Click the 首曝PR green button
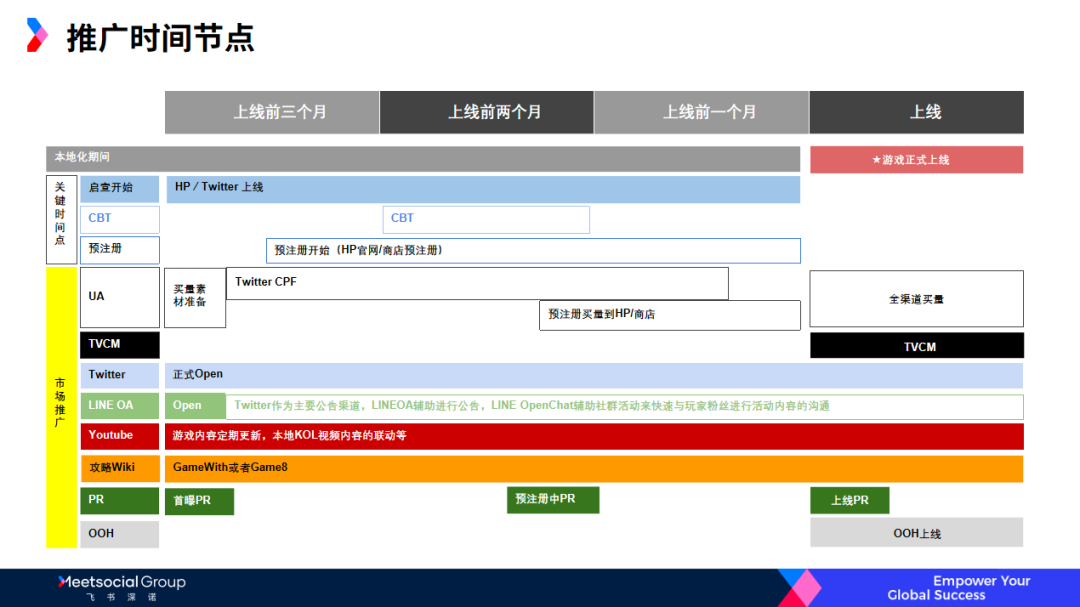 coord(198,501)
